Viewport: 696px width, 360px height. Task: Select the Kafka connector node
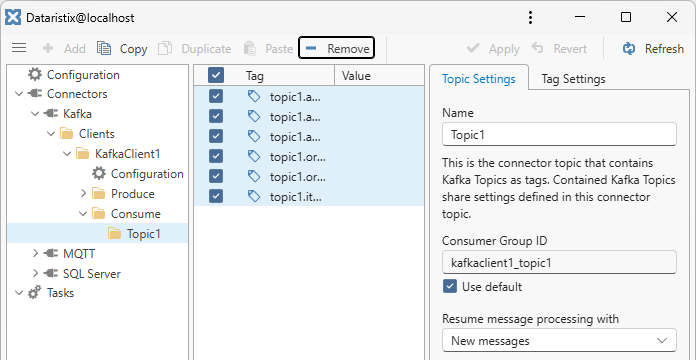[67, 114]
